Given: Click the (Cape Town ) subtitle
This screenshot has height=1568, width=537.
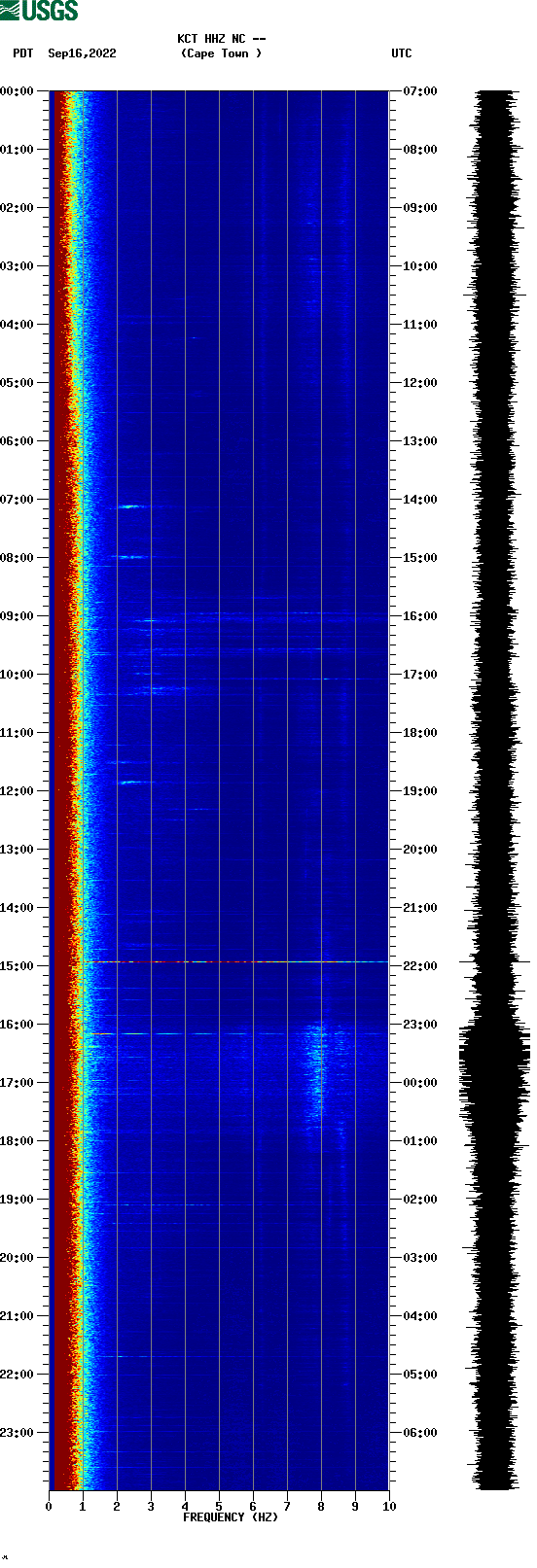Looking at the screenshot, I should point(222,53).
